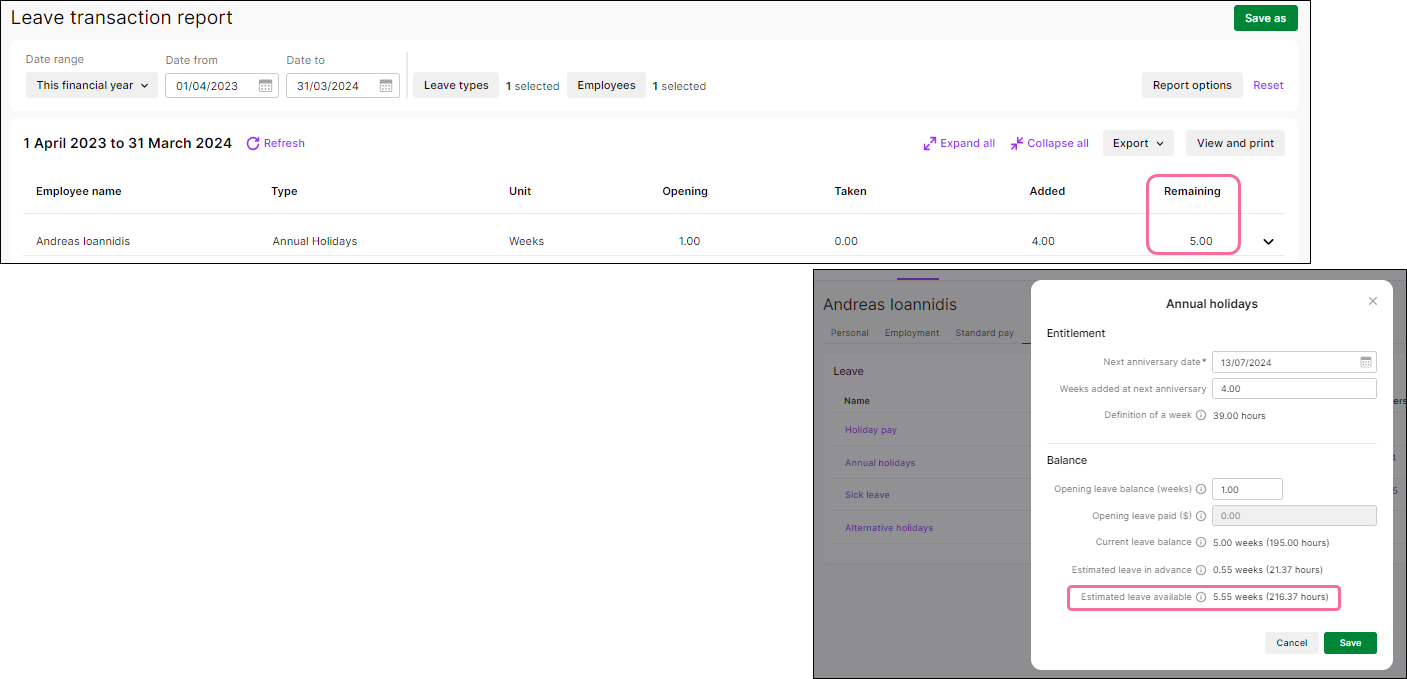Click the Added value 4.00
This screenshot has width=1407, height=679.
pos(1042,241)
